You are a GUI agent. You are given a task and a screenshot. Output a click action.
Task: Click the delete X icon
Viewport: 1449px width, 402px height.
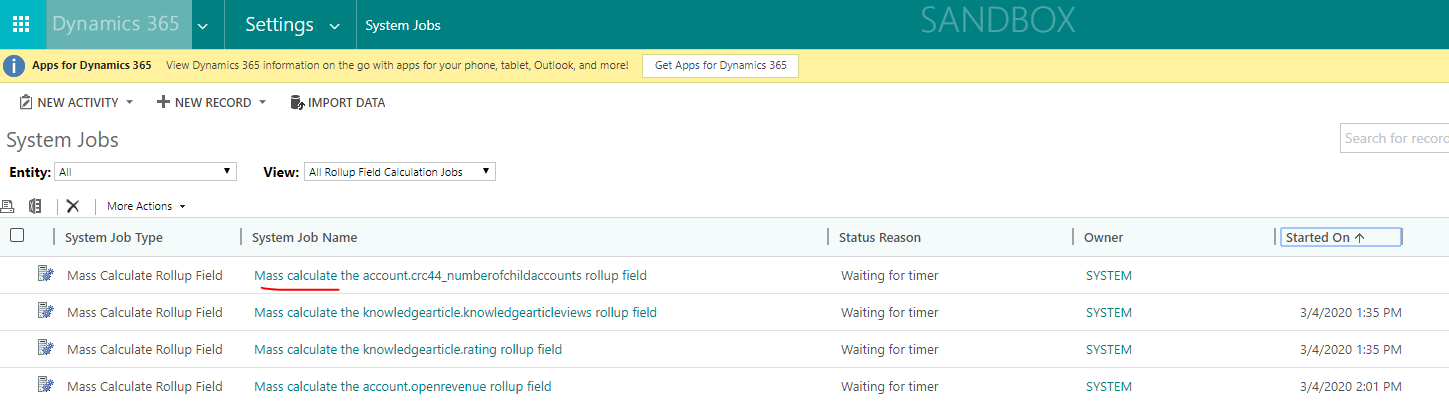[72, 206]
